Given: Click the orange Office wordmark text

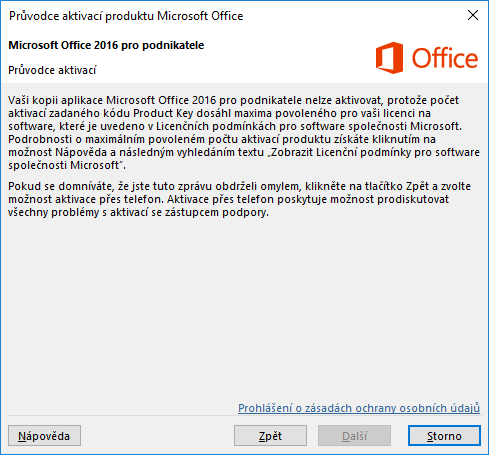Looking at the screenshot, I should (x=445, y=58).
